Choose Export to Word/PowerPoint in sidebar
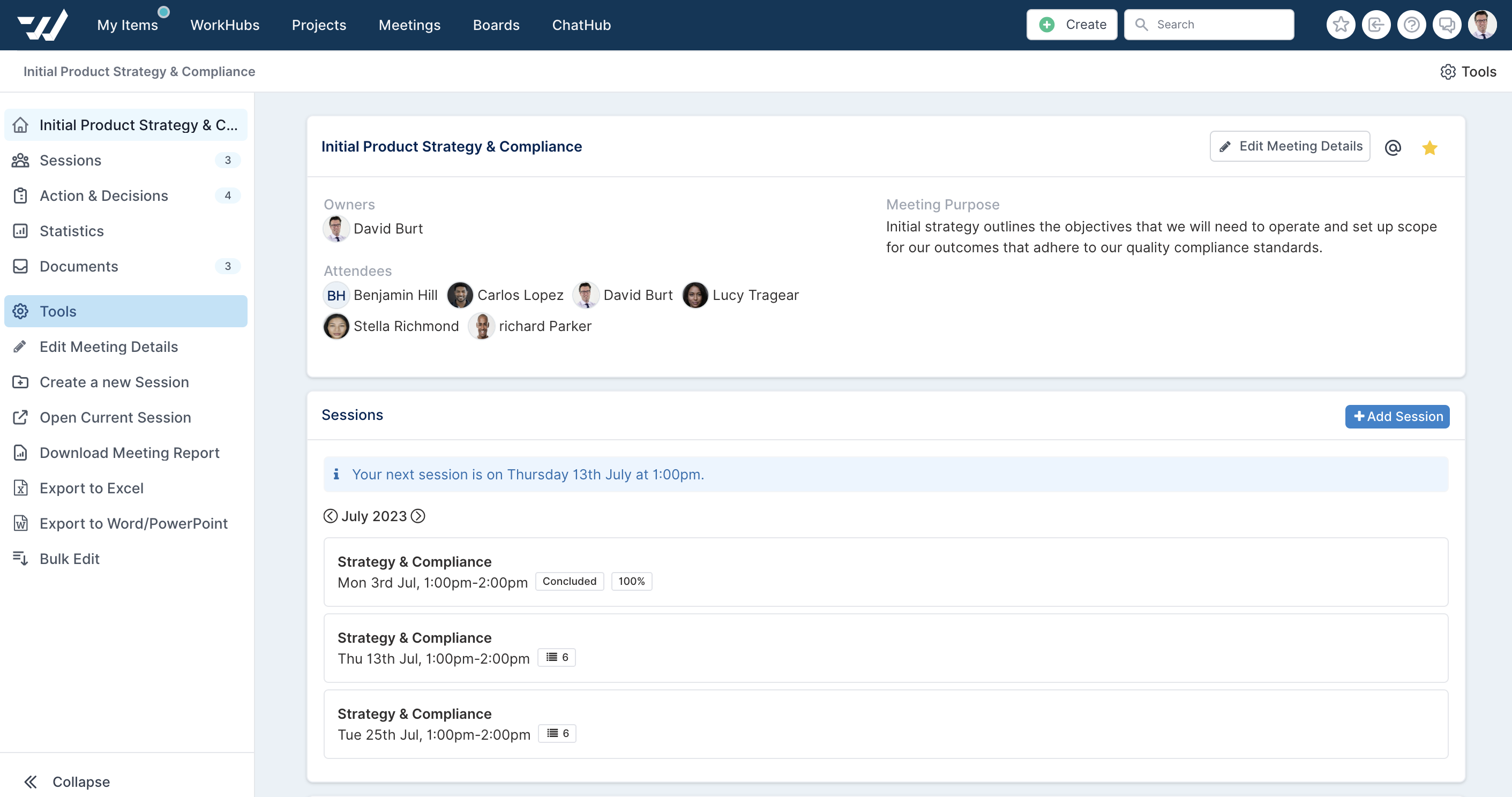The image size is (1512, 797). 125,523
